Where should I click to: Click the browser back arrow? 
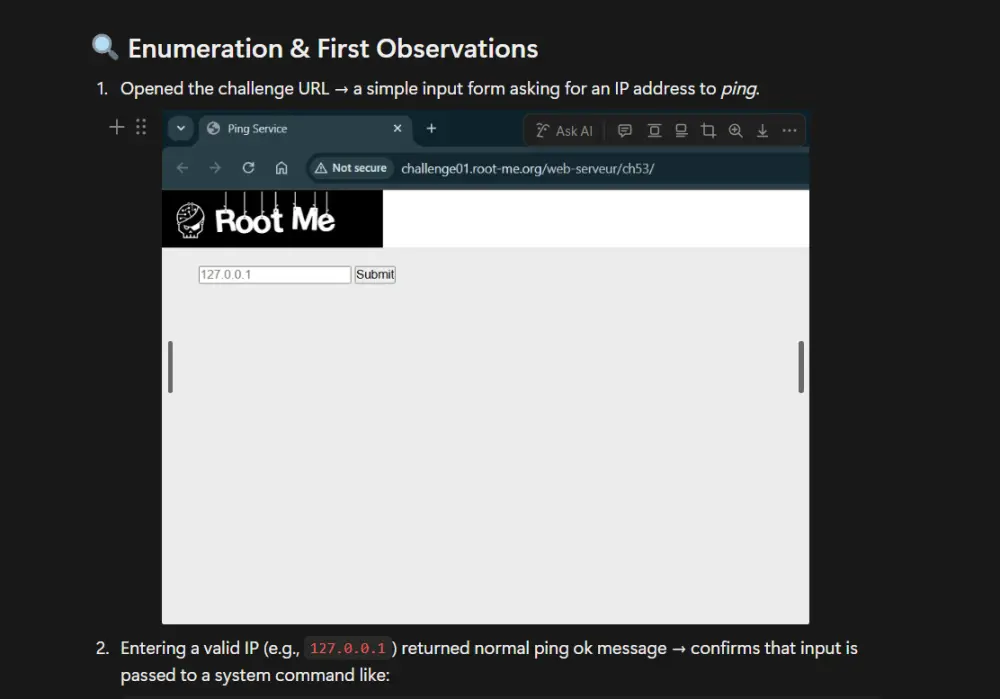point(182,168)
